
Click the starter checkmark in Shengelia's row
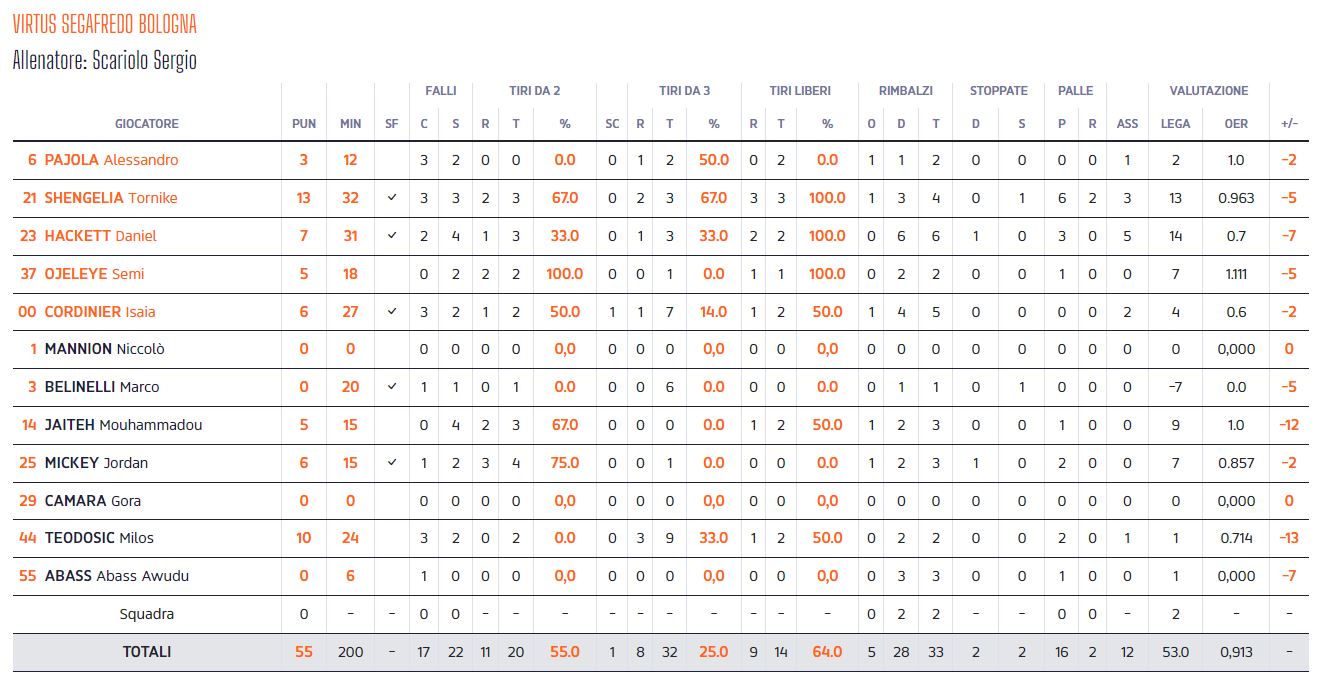point(391,198)
